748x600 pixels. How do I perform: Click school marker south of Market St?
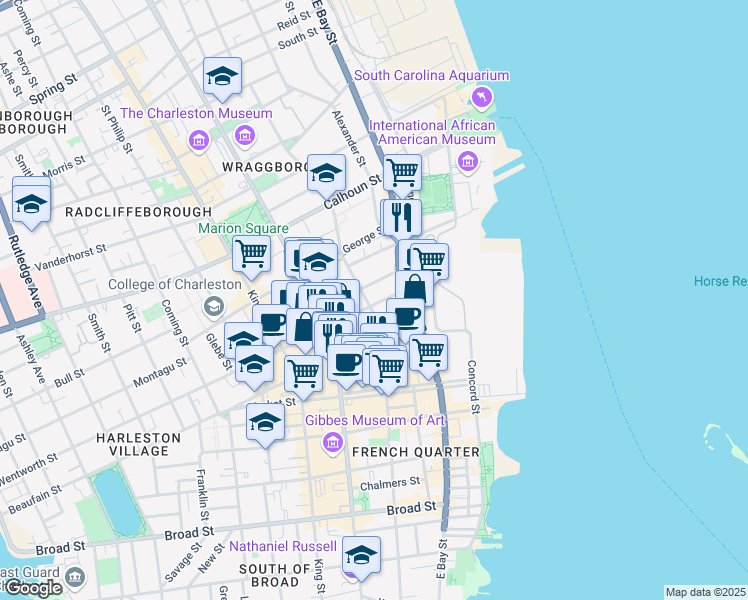coord(265,426)
